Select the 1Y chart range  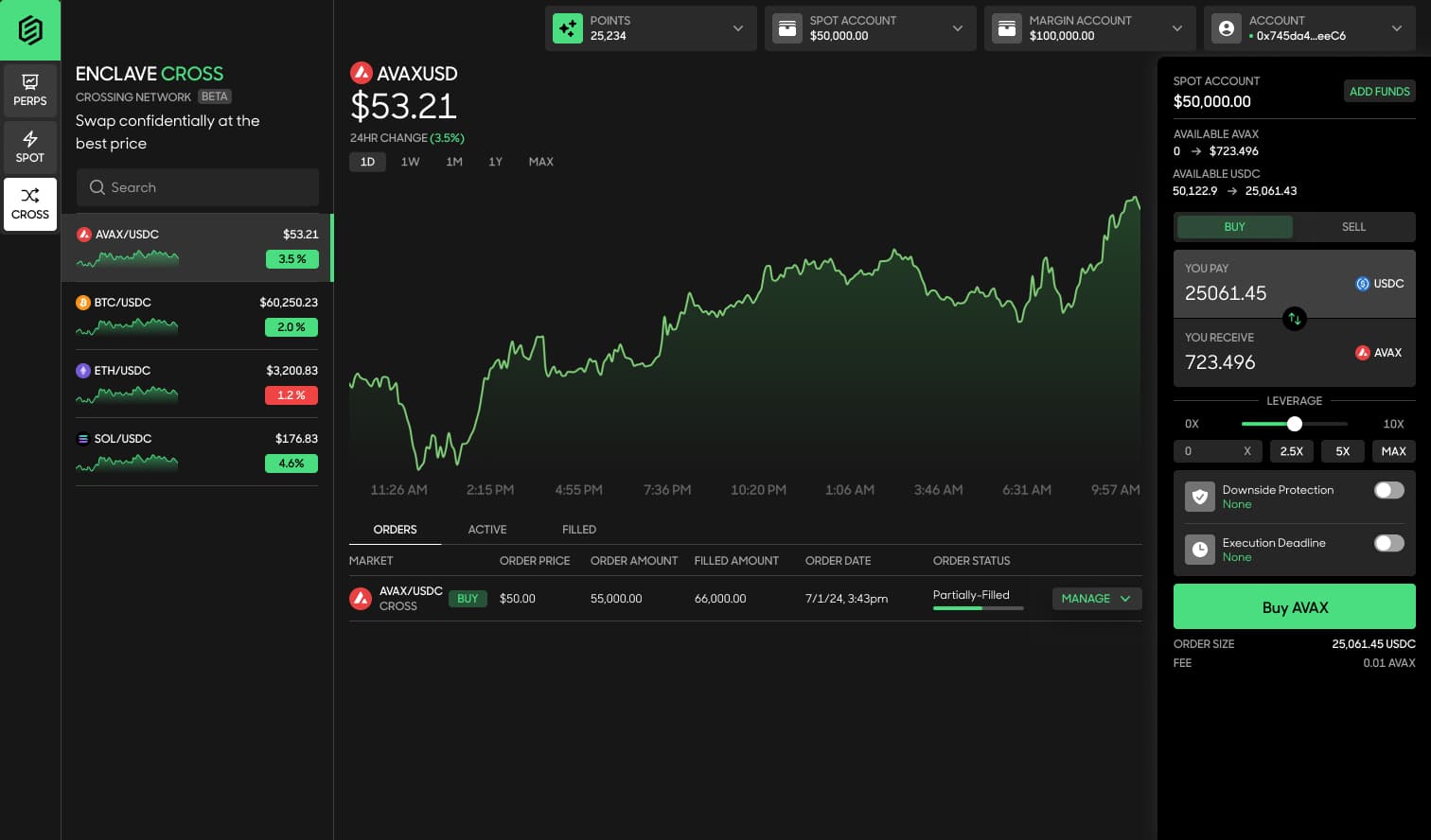(x=495, y=162)
